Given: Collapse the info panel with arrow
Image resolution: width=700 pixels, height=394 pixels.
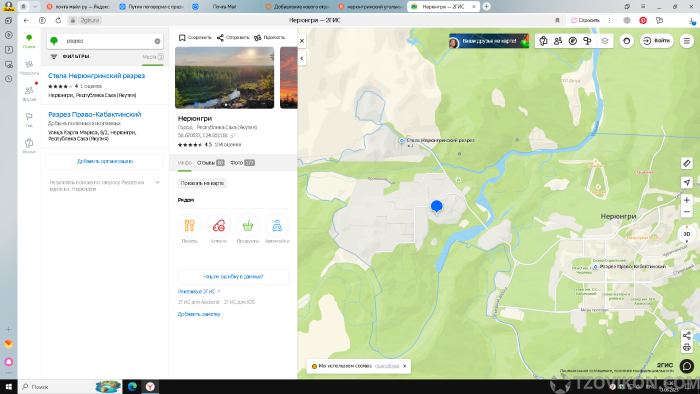Looking at the screenshot, I should [x=302, y=58].
